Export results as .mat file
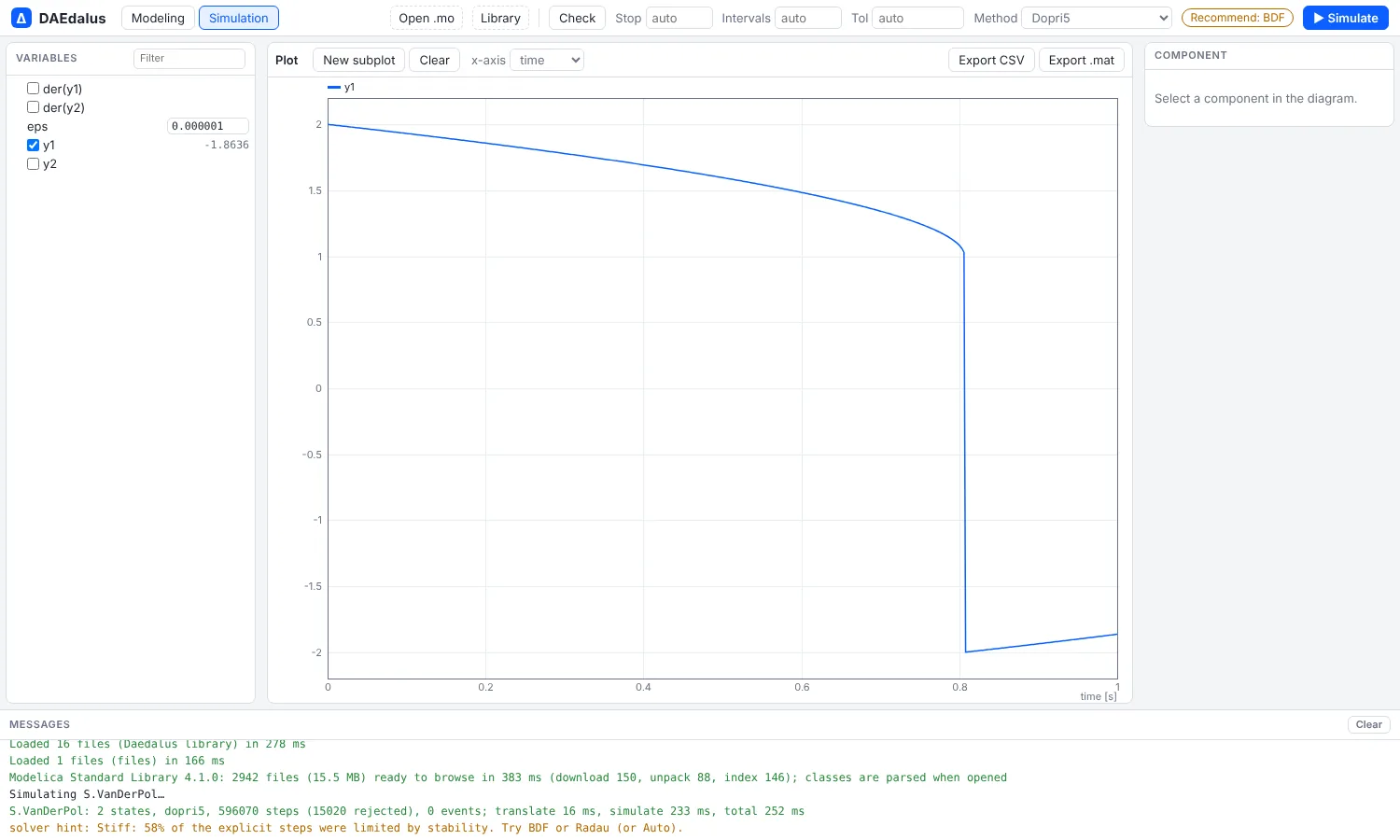 (x=1081, y=60)
